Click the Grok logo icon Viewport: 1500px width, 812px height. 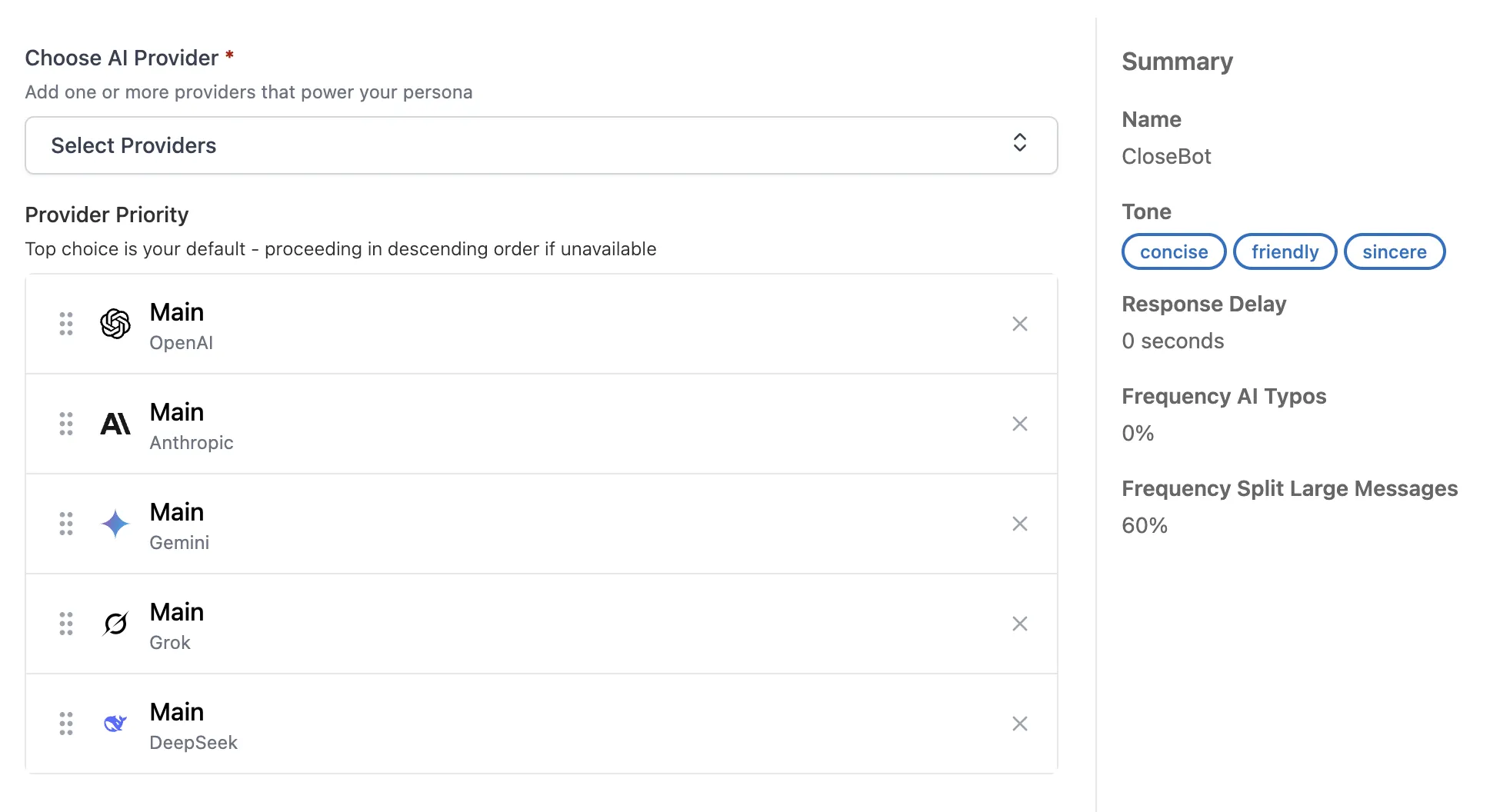point(115,624)
